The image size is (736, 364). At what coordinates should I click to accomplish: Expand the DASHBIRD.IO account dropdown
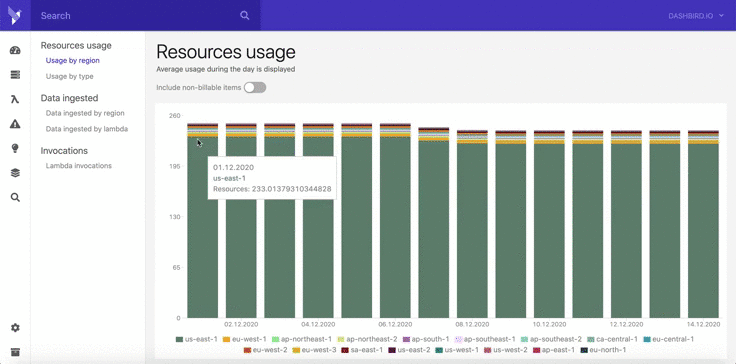(696, 15)
